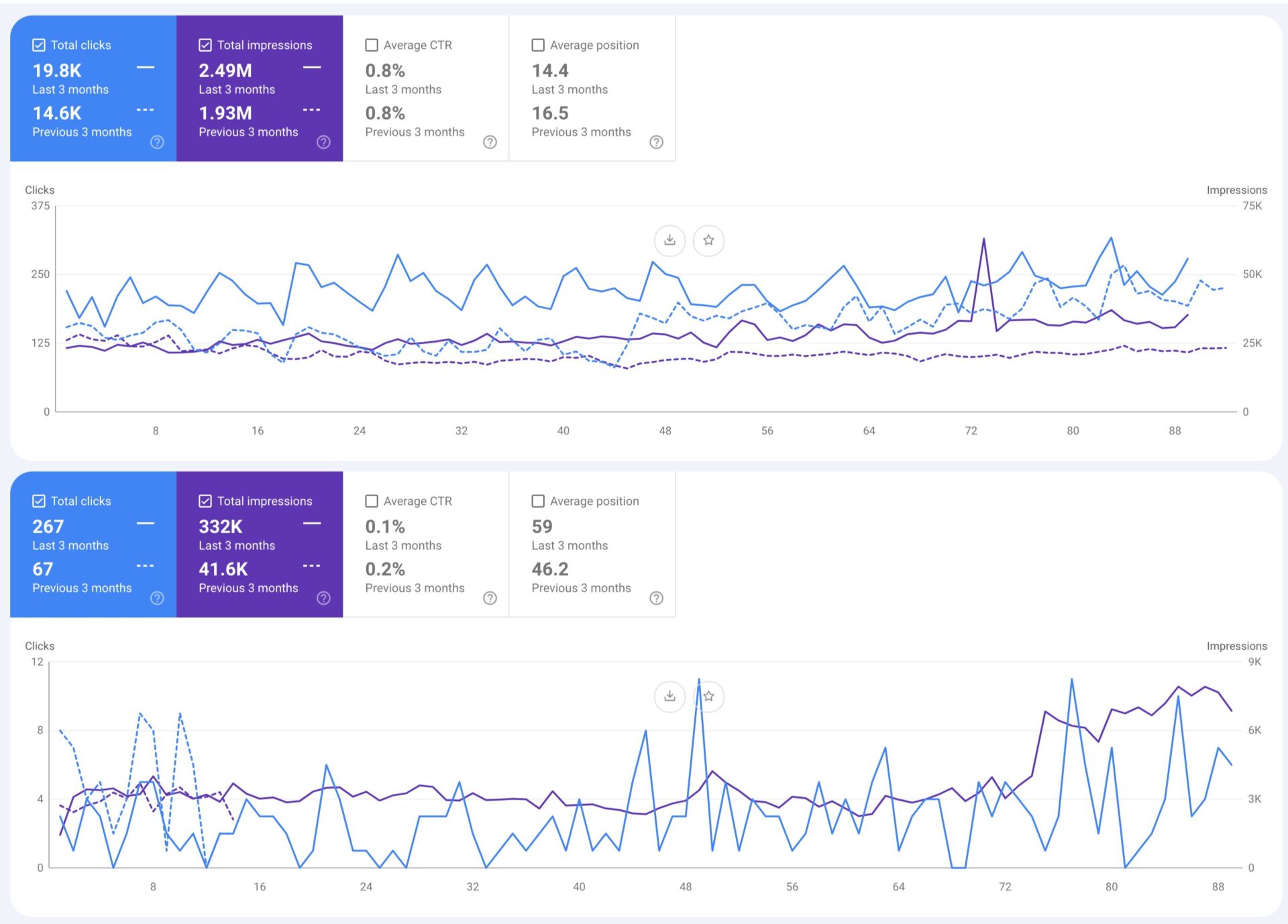
Task: Open help on the 267 clicks card
Action: [156, 598]
